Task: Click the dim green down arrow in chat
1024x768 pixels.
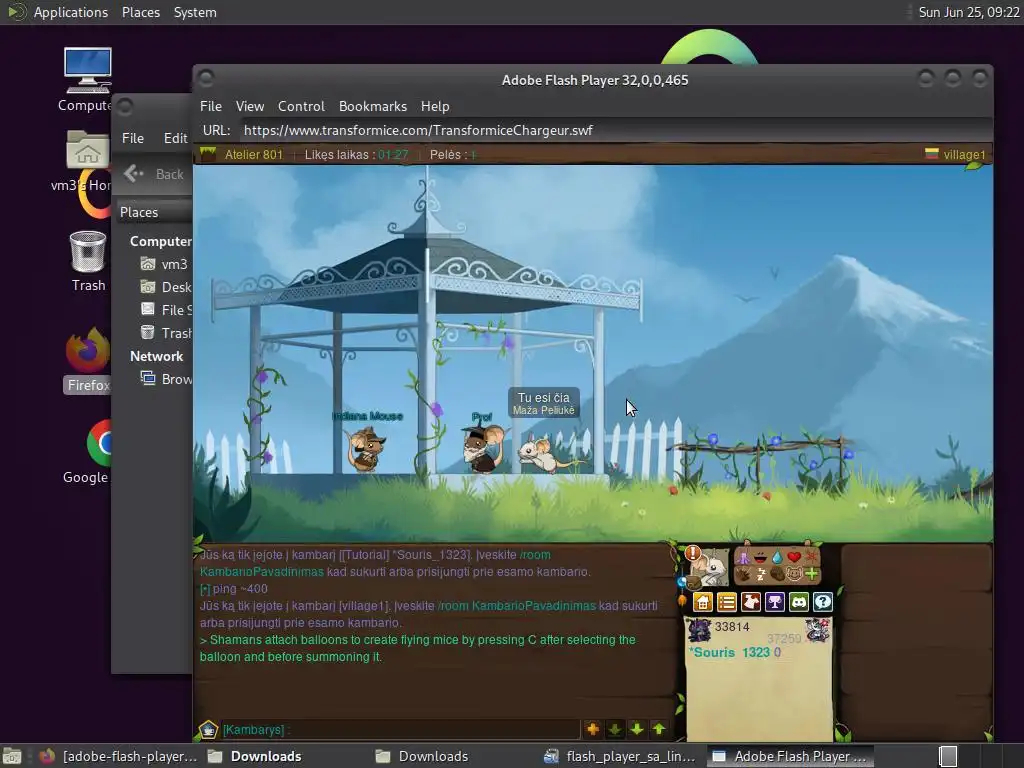Action: coord(615,729)
